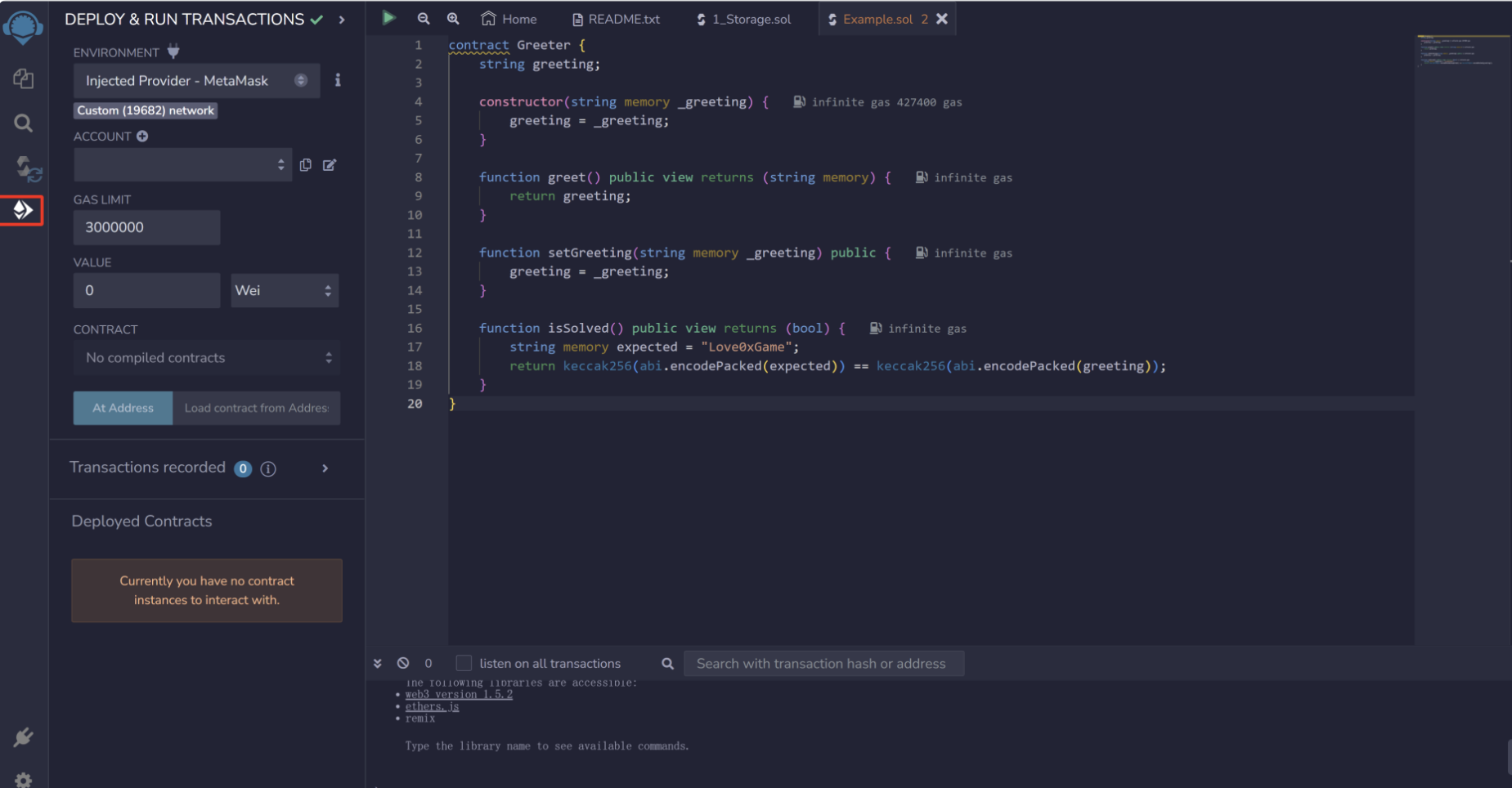Open the Remix logo home icon
This screenshot has height=788, width=1512.
(x=23, y=26)
